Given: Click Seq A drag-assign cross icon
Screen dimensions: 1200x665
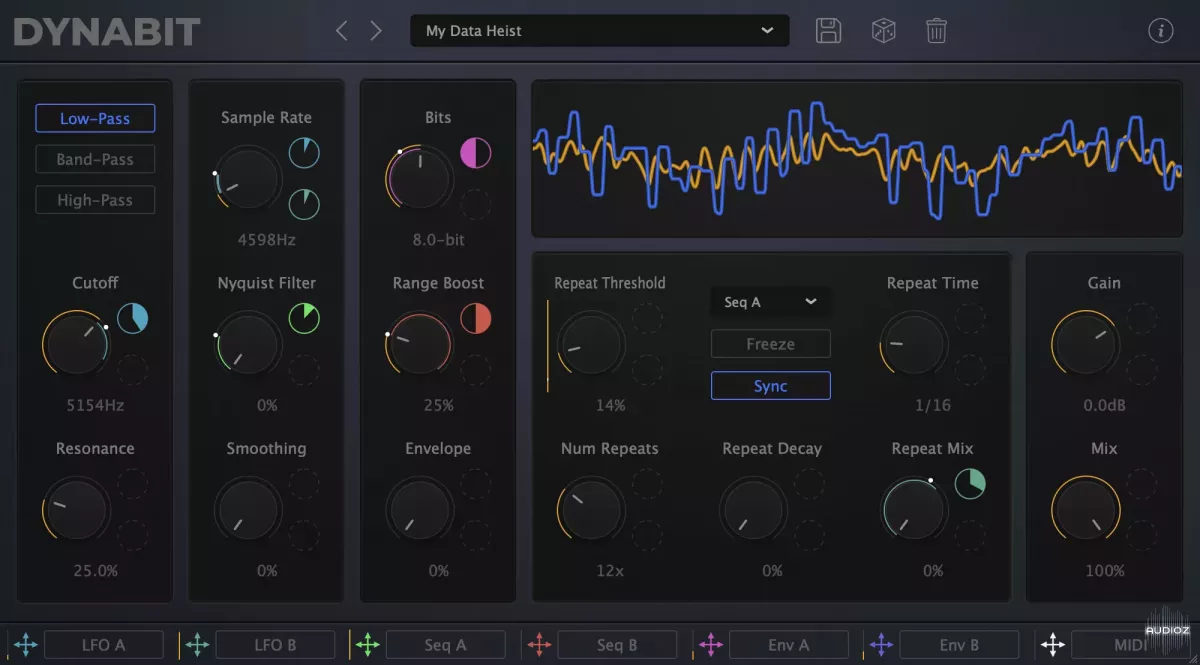Looking at the screenshot, I should [x=368, y=645].
